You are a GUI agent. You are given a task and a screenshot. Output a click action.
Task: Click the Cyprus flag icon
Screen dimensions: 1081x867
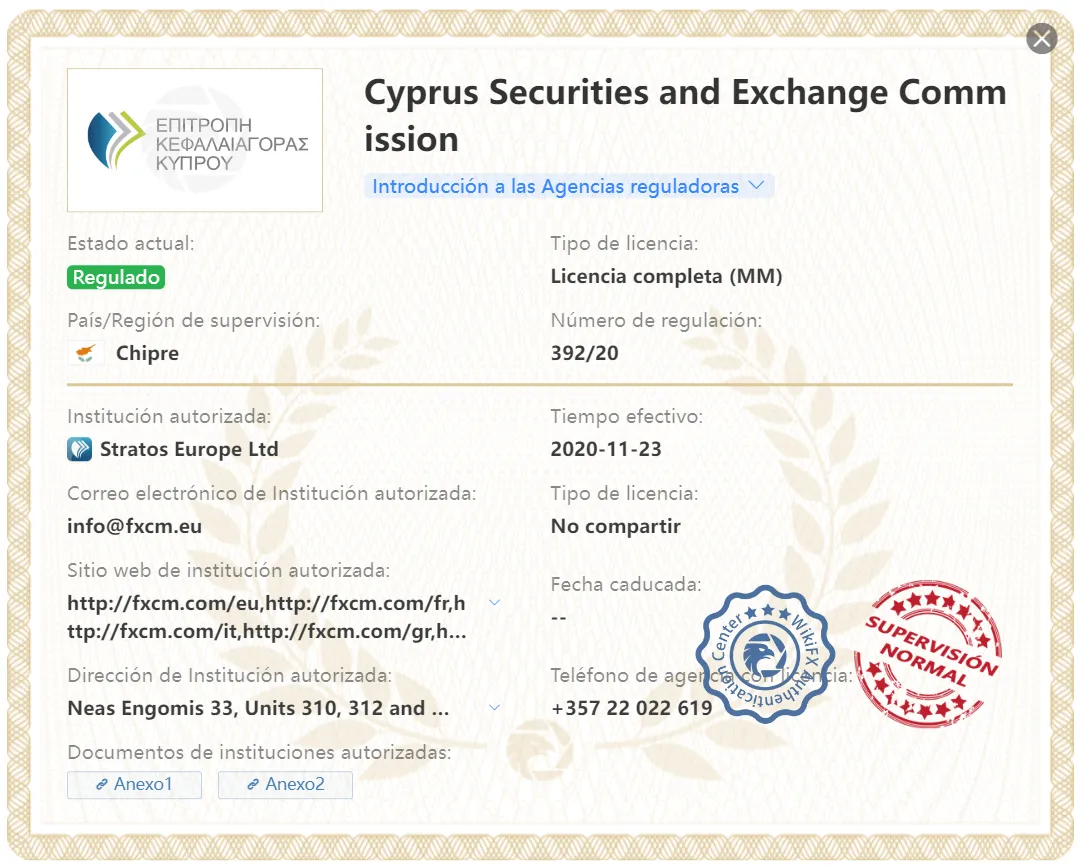point(85,353)
